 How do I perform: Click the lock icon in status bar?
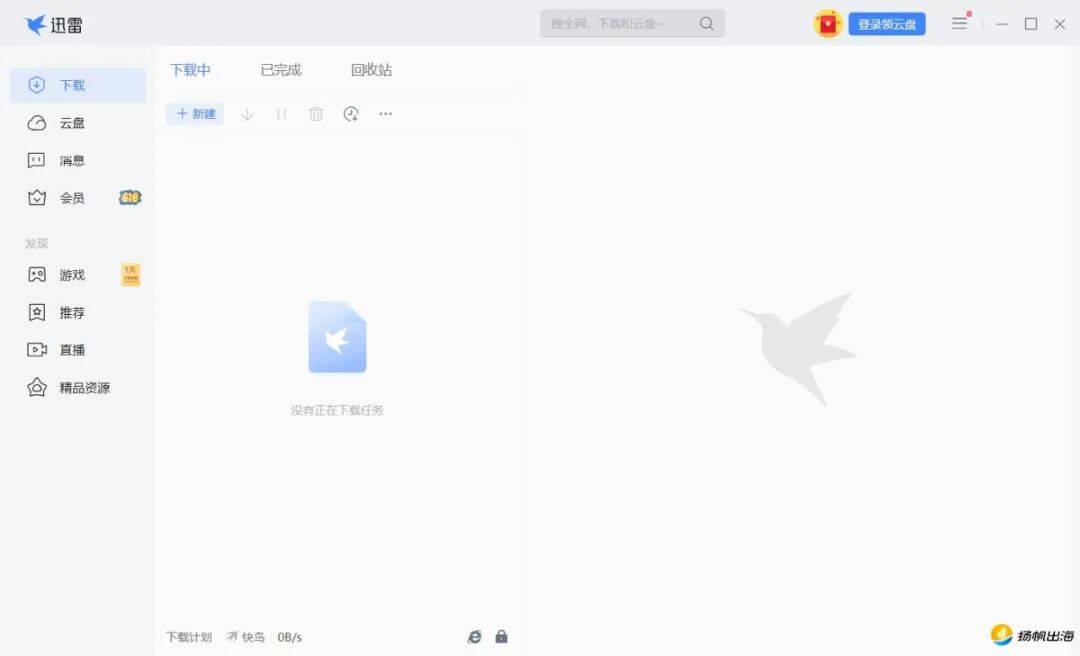coord(502,637)
